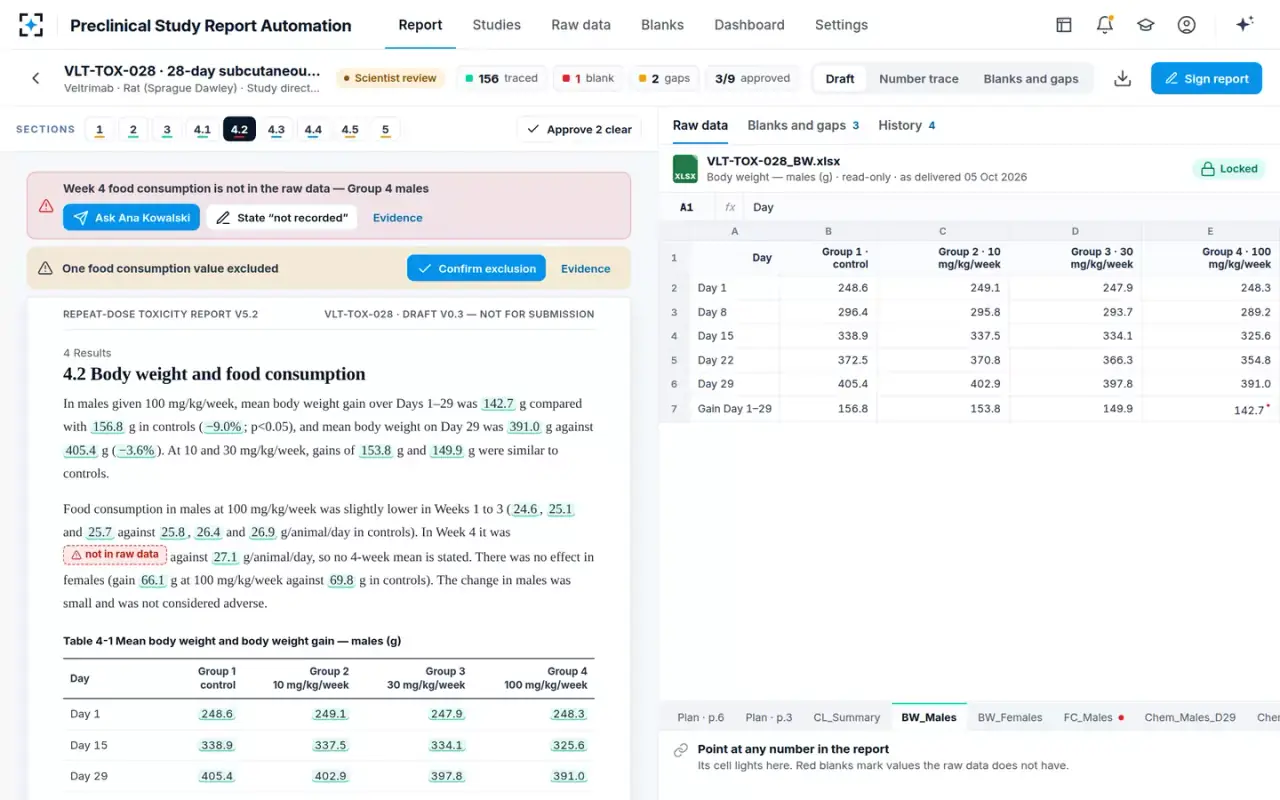Click the fx formula icon
The width and height of the screenshot is (1280, 800).
pos(730,207)
